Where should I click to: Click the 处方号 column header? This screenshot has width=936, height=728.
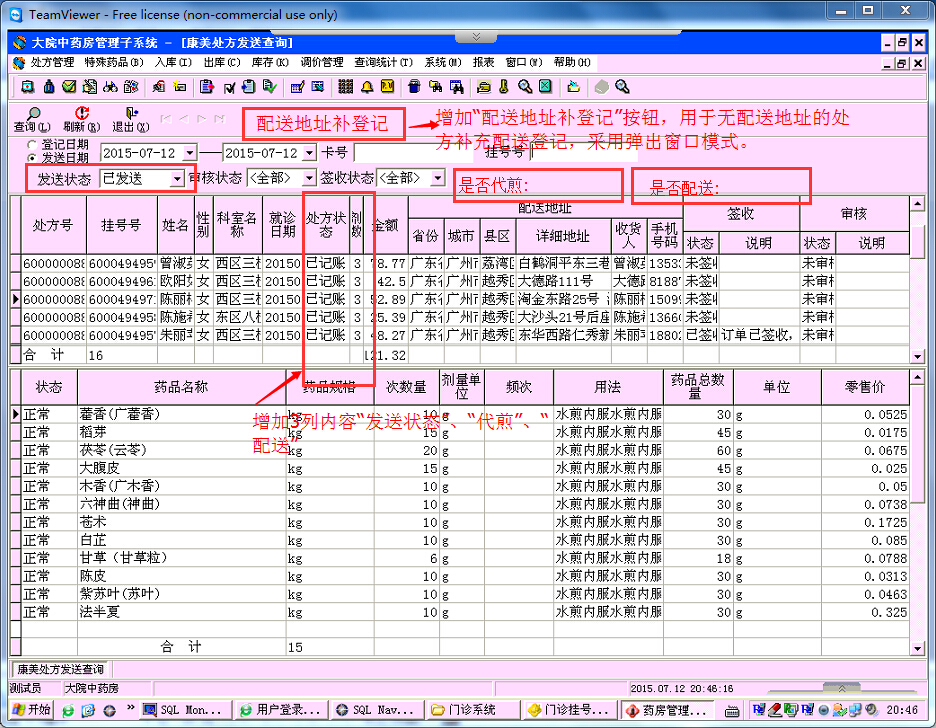click(54, 225)
